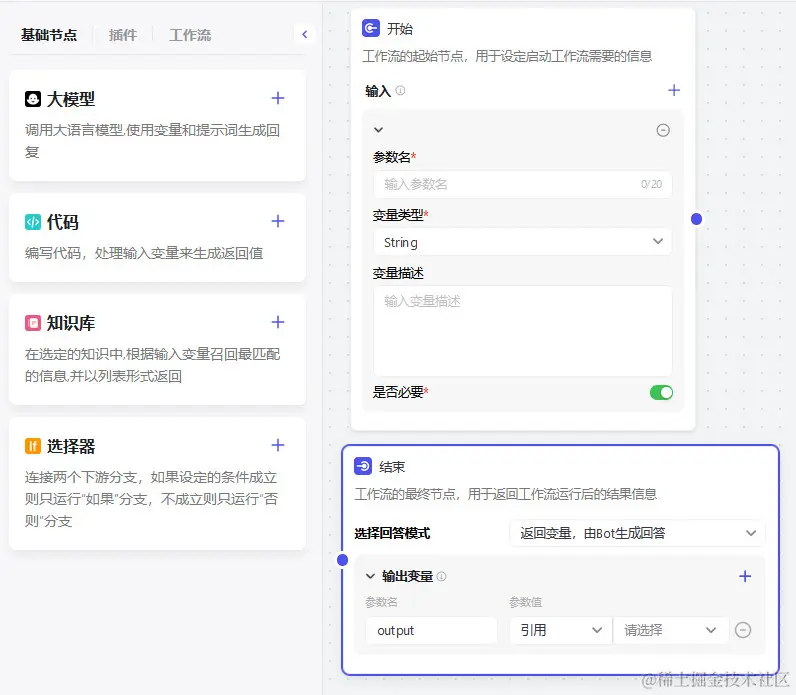Click the 开始 node output connector dot
The image size is (796, 695).
pyautogui.click(x=696, y=219)
